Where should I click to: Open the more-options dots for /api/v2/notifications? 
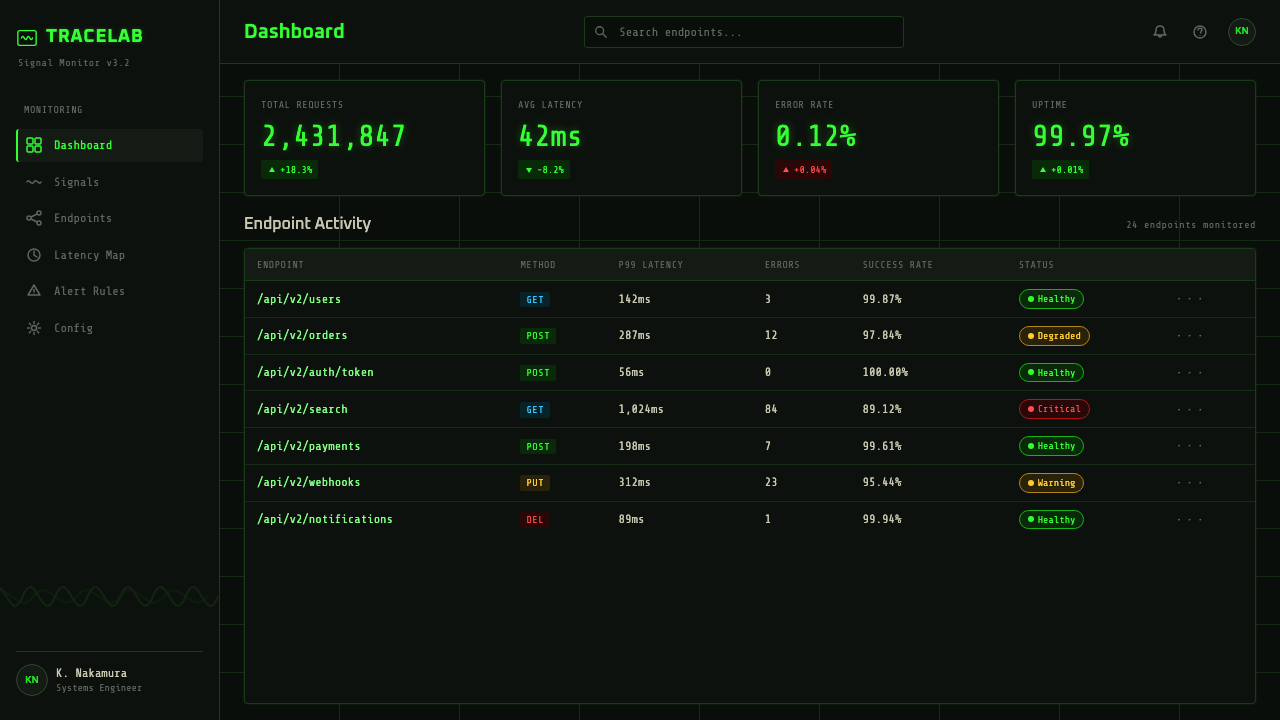(1189, 519)
